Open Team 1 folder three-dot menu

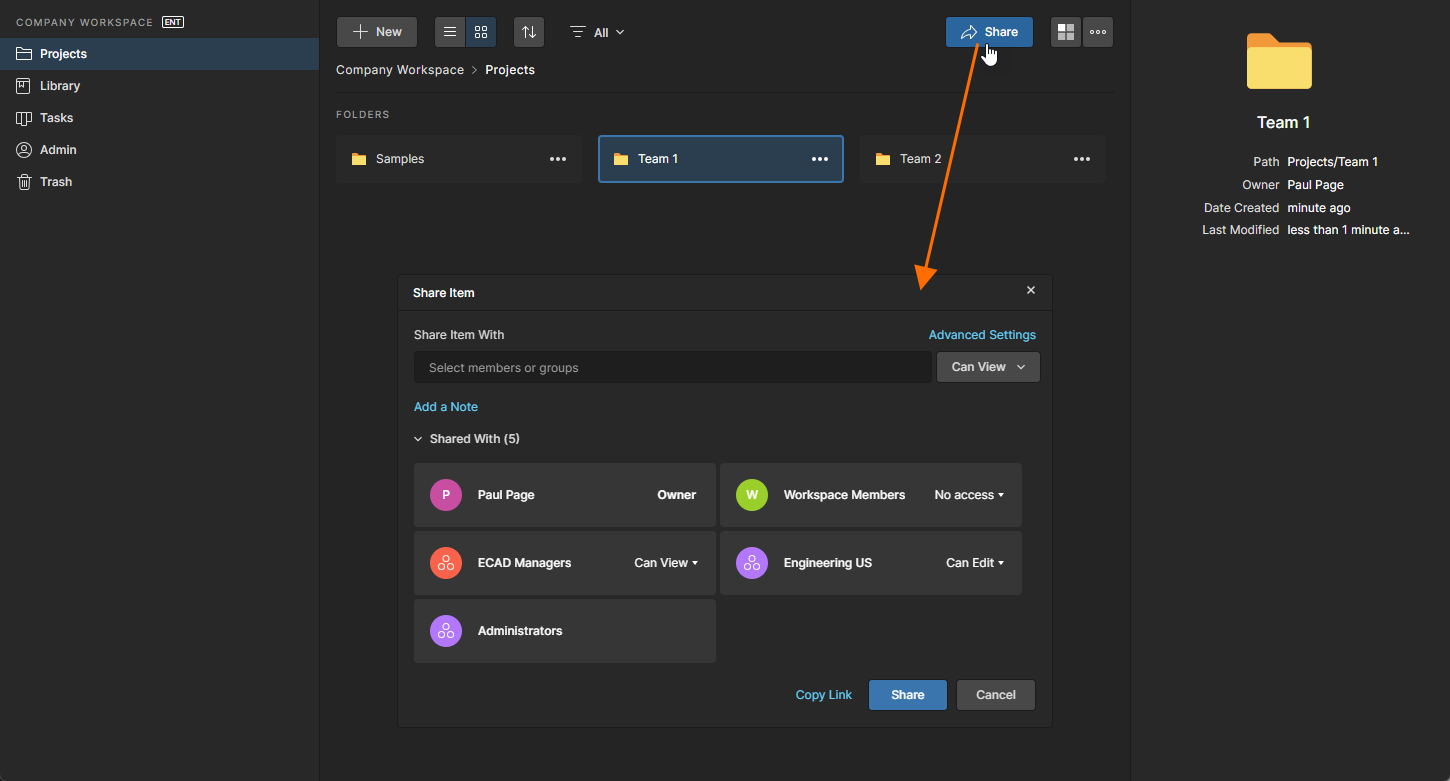(x=820, y=159)
